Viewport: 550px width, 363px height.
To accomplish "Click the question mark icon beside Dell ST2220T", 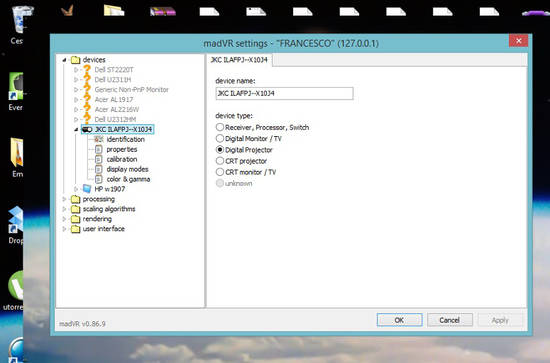I will pos(87,69).
